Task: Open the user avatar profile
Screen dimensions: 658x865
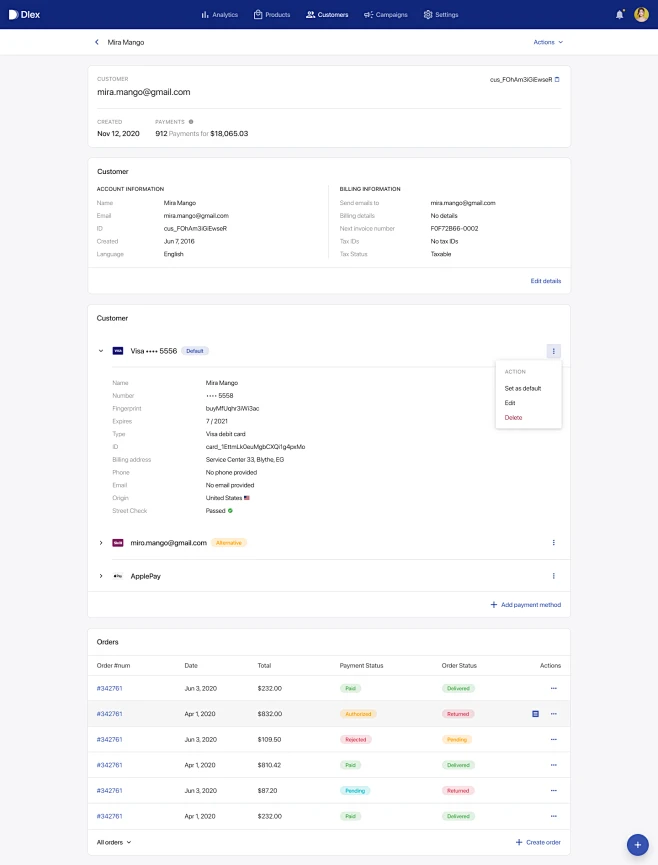Action: click(641, 14)
